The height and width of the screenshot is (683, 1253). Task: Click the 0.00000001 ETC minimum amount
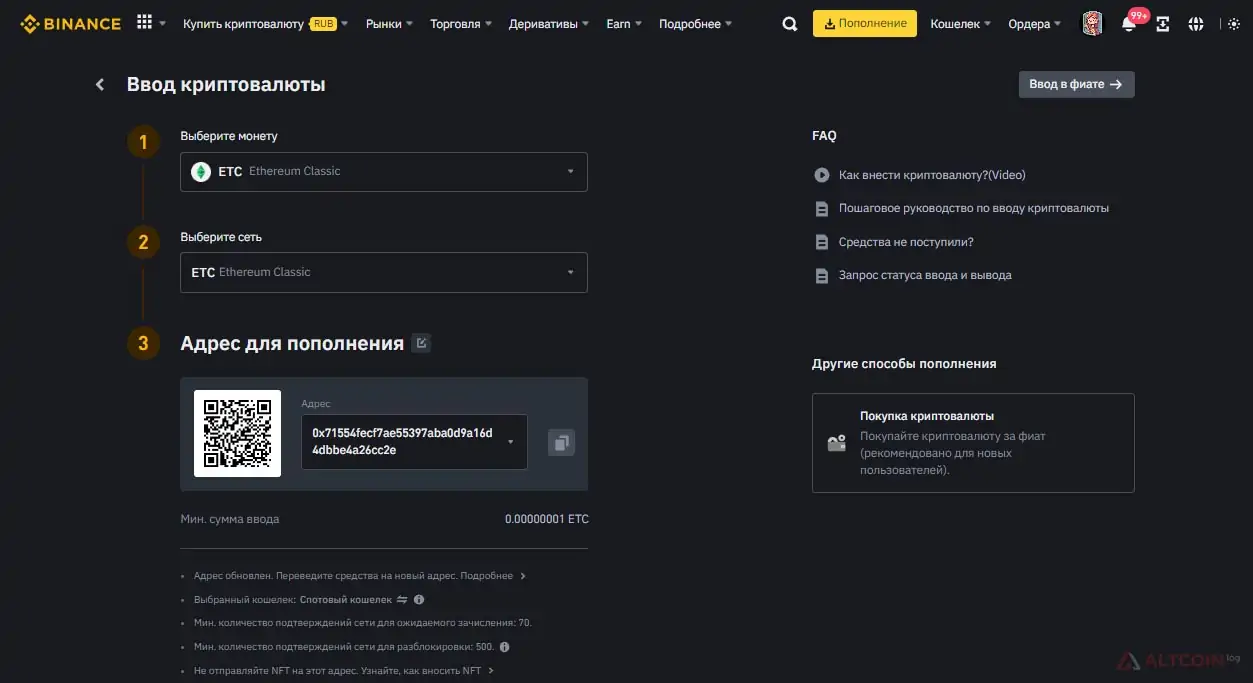coord(547,520)
